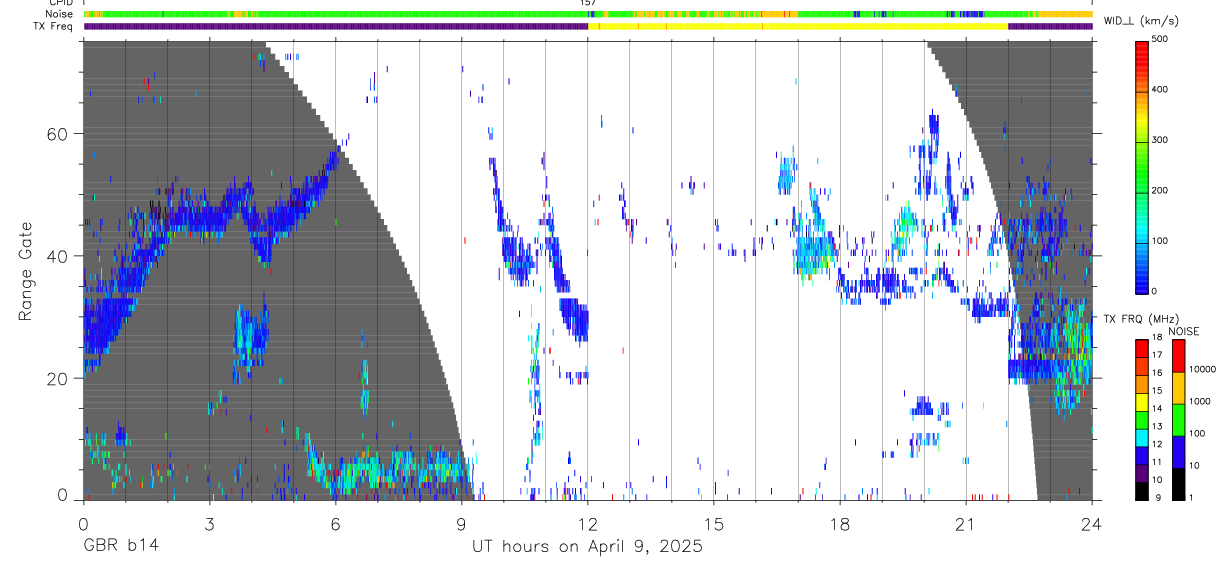Click hour tick label '3' on the time axis

pyautogui.click(x=209, y=524)
